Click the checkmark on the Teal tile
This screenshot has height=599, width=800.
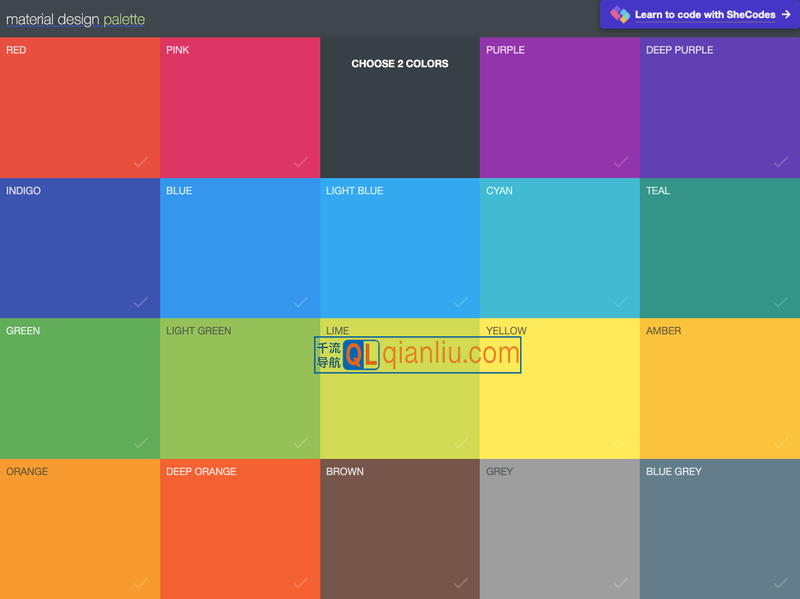(781, 302)
